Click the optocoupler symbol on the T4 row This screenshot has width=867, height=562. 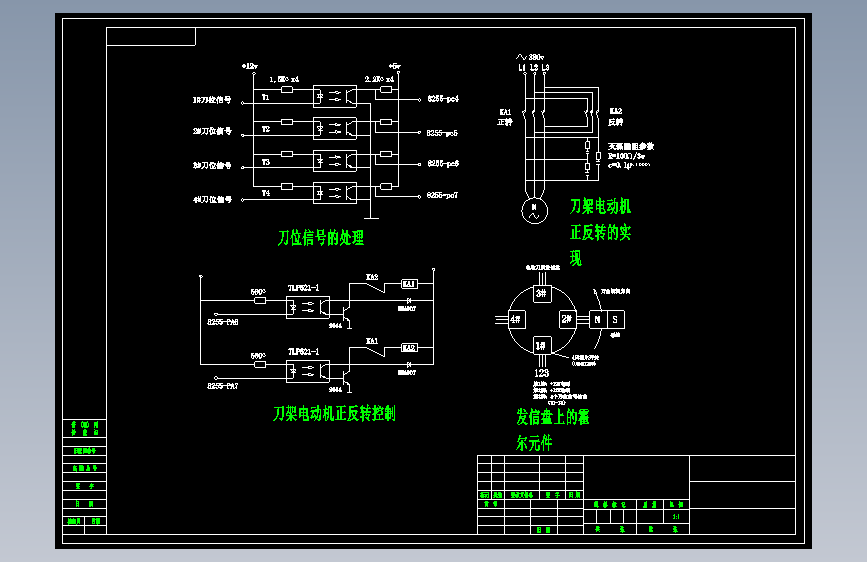[335, 193]
